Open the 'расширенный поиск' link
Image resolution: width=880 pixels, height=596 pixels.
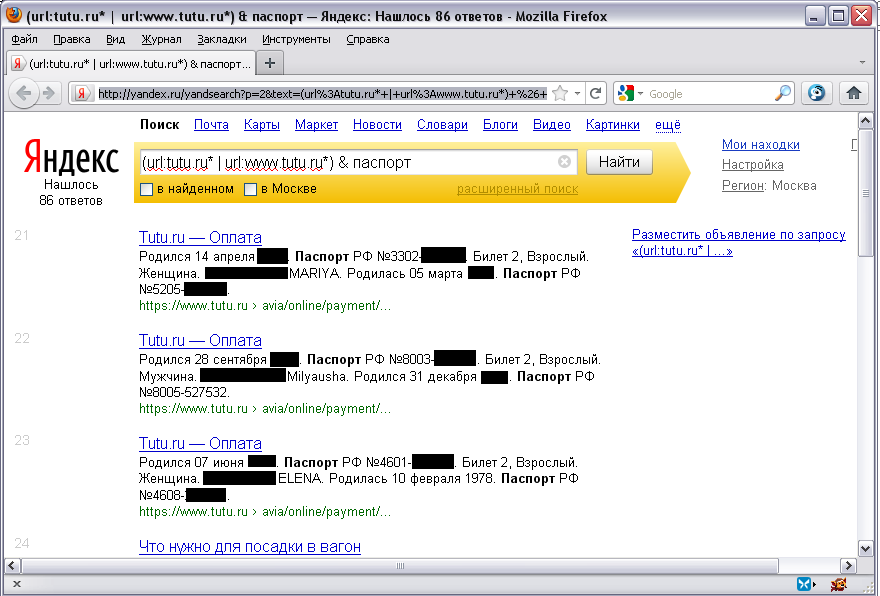coord(517,189)
